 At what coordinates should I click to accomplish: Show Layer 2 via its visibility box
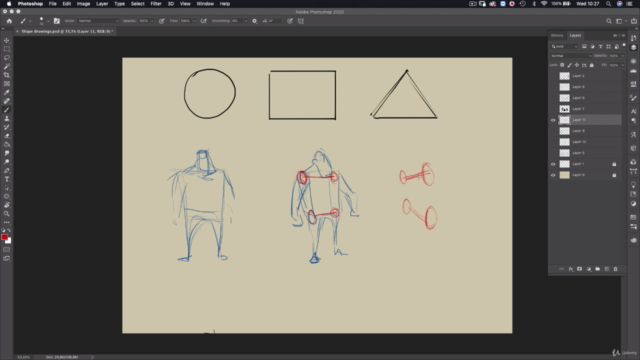click(553, 76)
